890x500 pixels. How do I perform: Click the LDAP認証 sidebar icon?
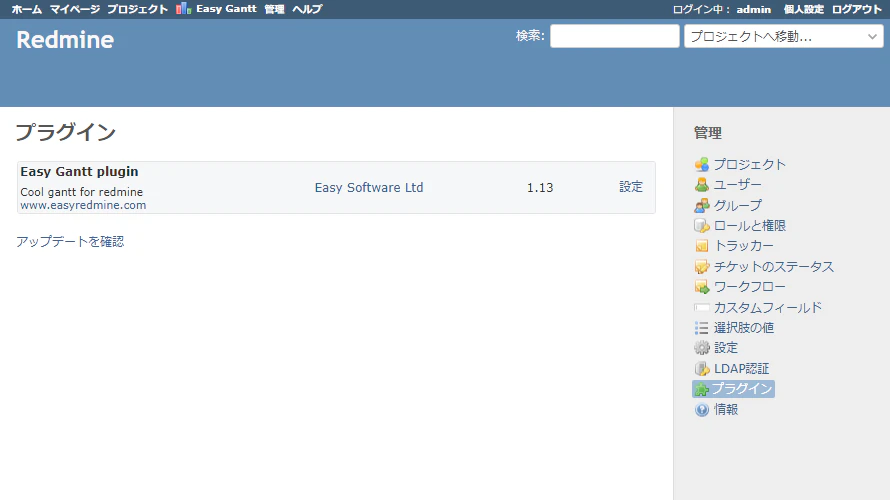click(x=702, y=369)
